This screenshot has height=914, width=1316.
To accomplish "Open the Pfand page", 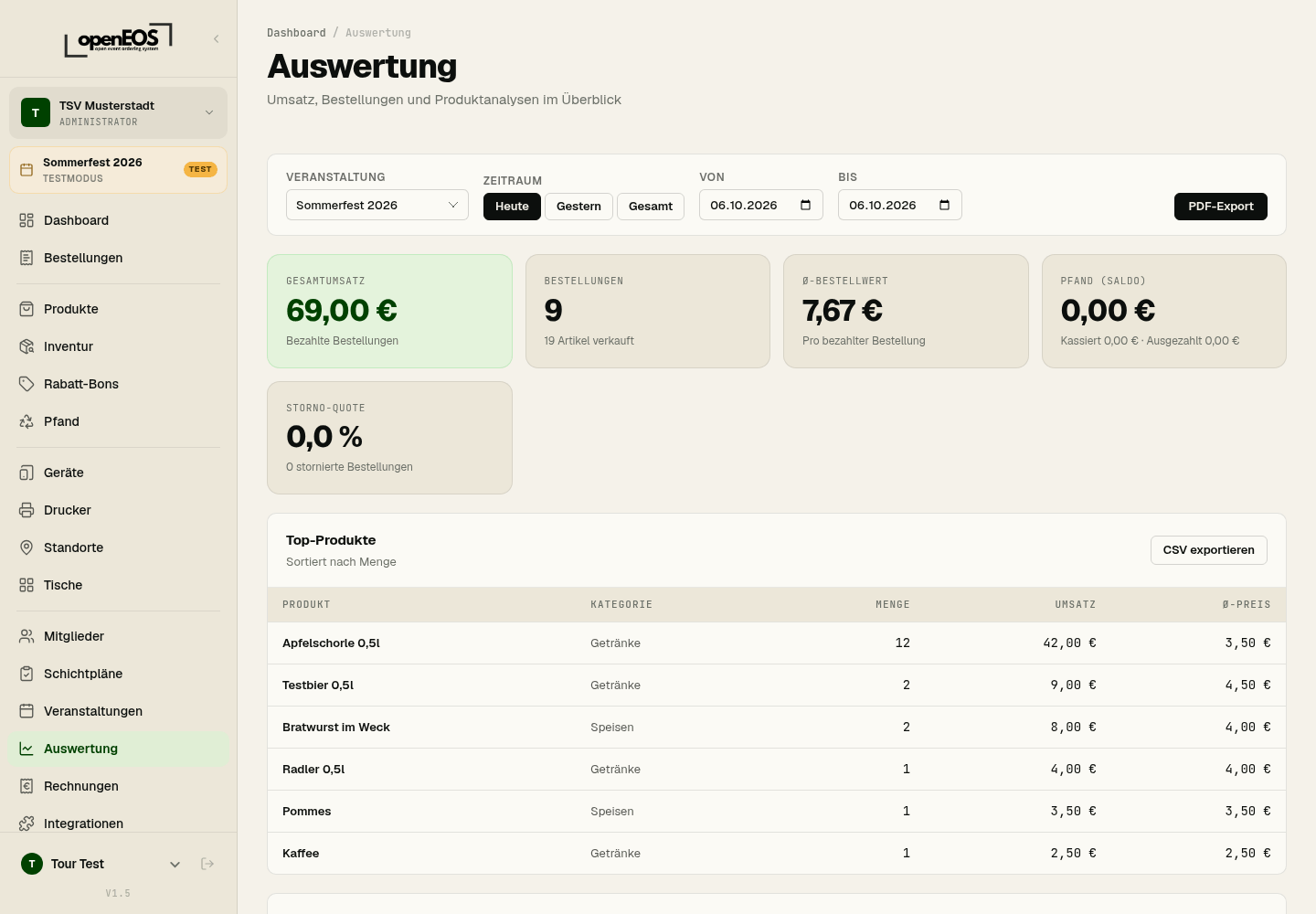I will coord(118,421).
